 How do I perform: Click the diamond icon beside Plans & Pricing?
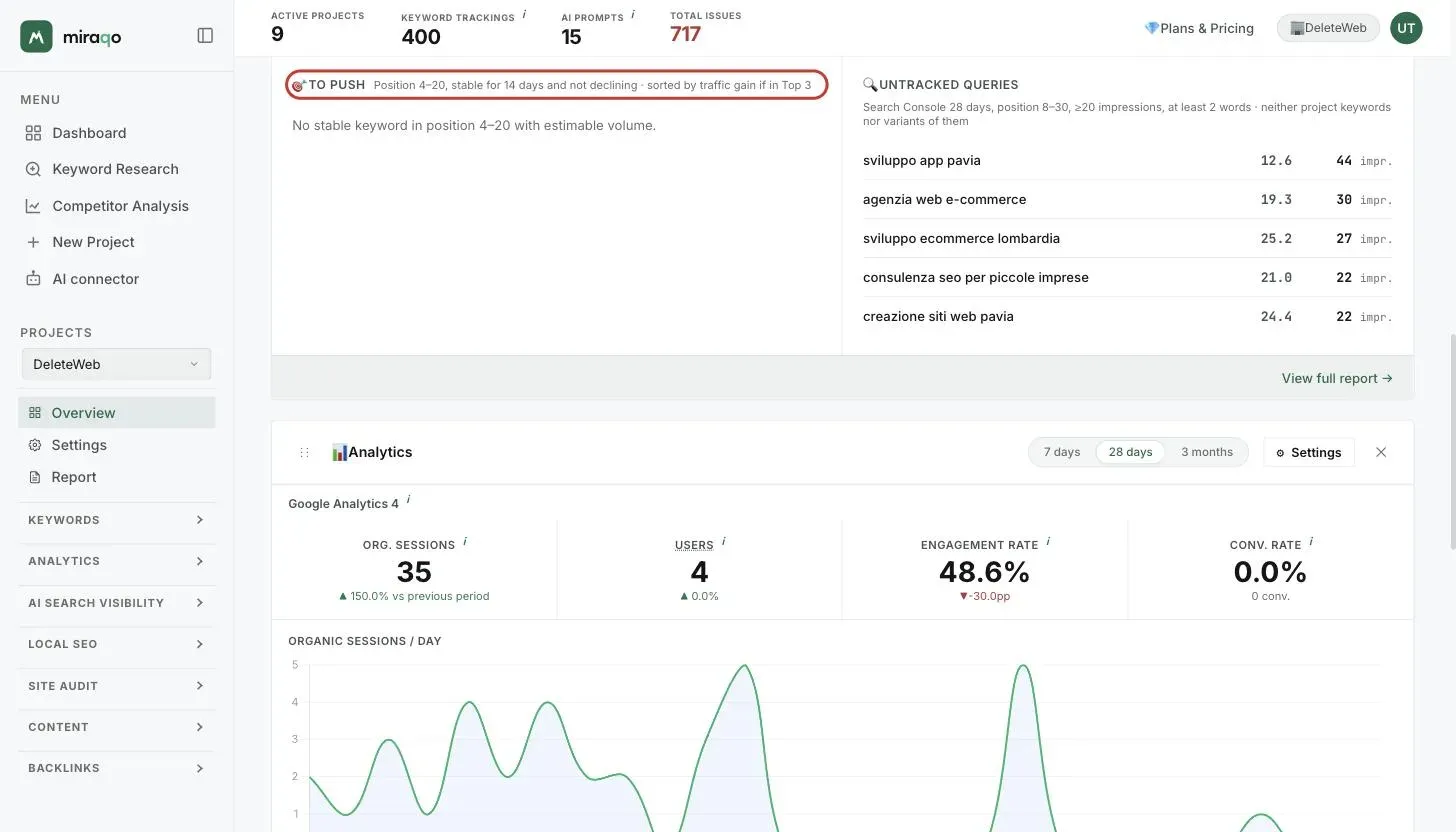point(1151,28)
